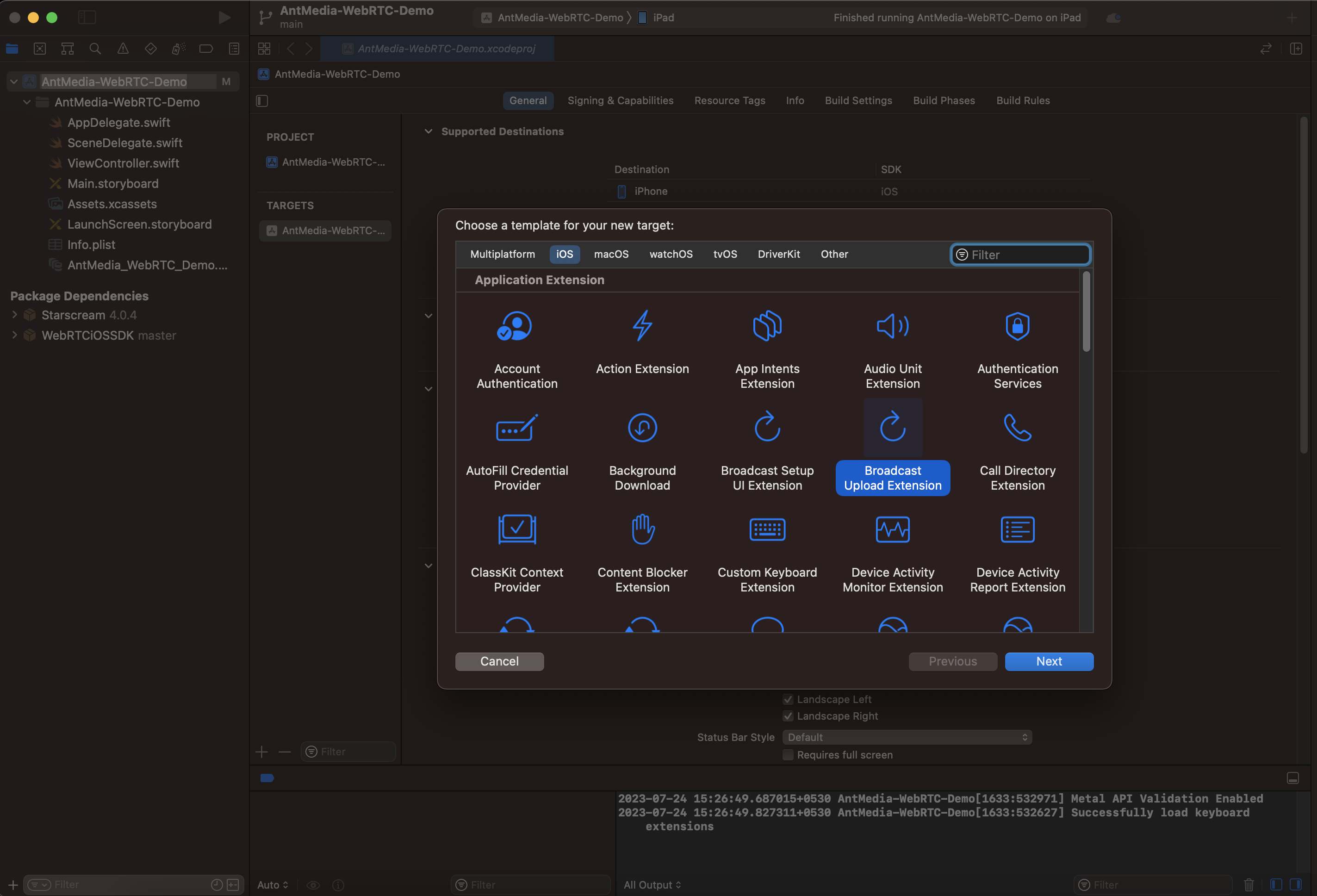
Task: Open the Build Settings tab
Action: coord(858,101)
